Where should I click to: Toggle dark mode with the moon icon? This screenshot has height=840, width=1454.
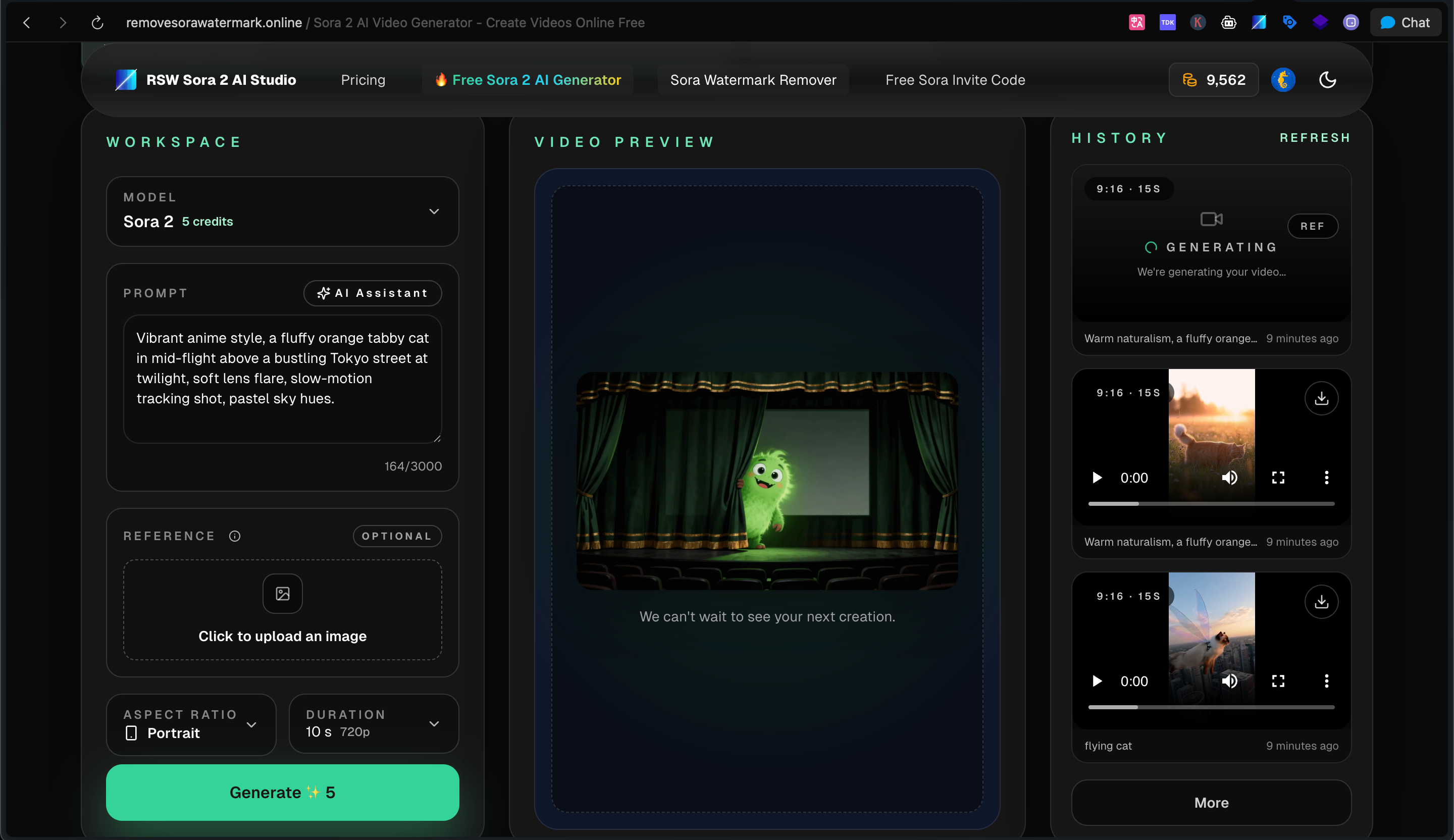(x=1328, y=80)
